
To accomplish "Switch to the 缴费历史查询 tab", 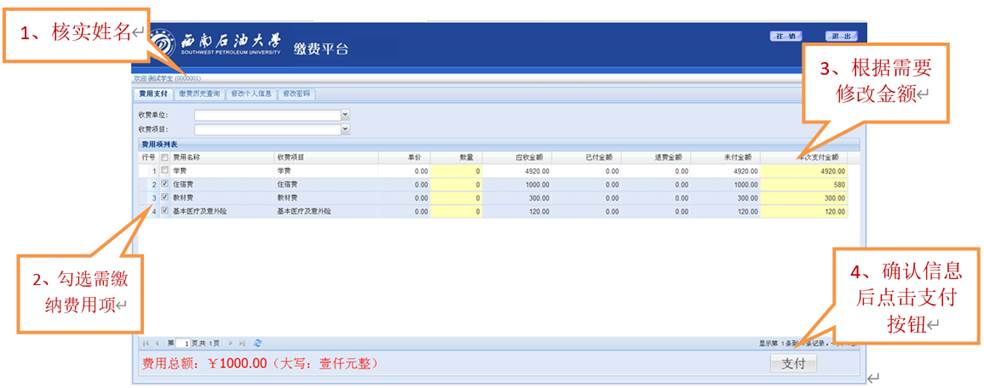I will coord(199,94).
